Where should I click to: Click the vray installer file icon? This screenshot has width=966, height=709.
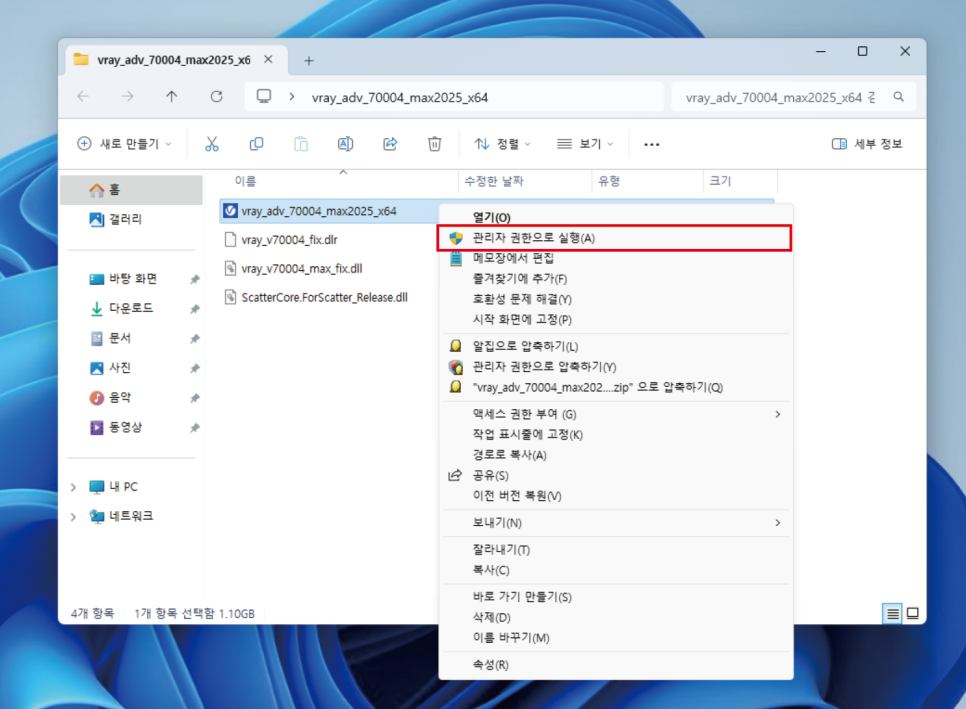coord(230,211)
